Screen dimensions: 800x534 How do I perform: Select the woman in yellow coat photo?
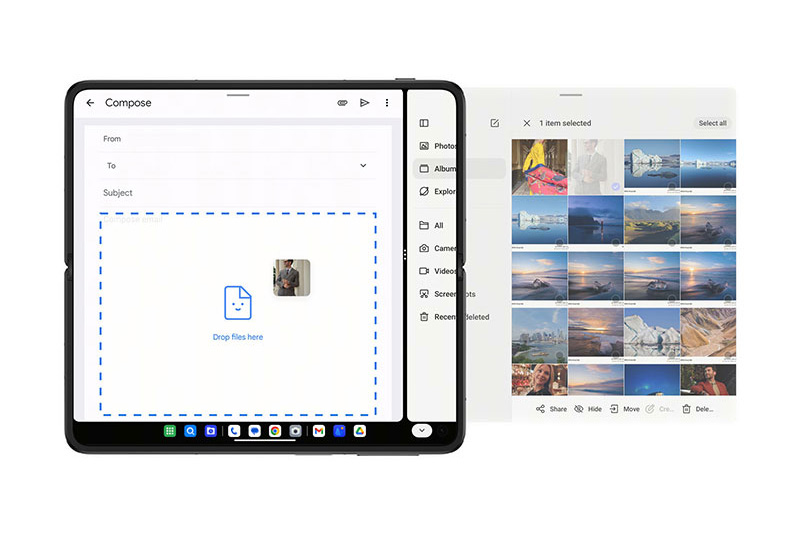(x=539, y=166)
